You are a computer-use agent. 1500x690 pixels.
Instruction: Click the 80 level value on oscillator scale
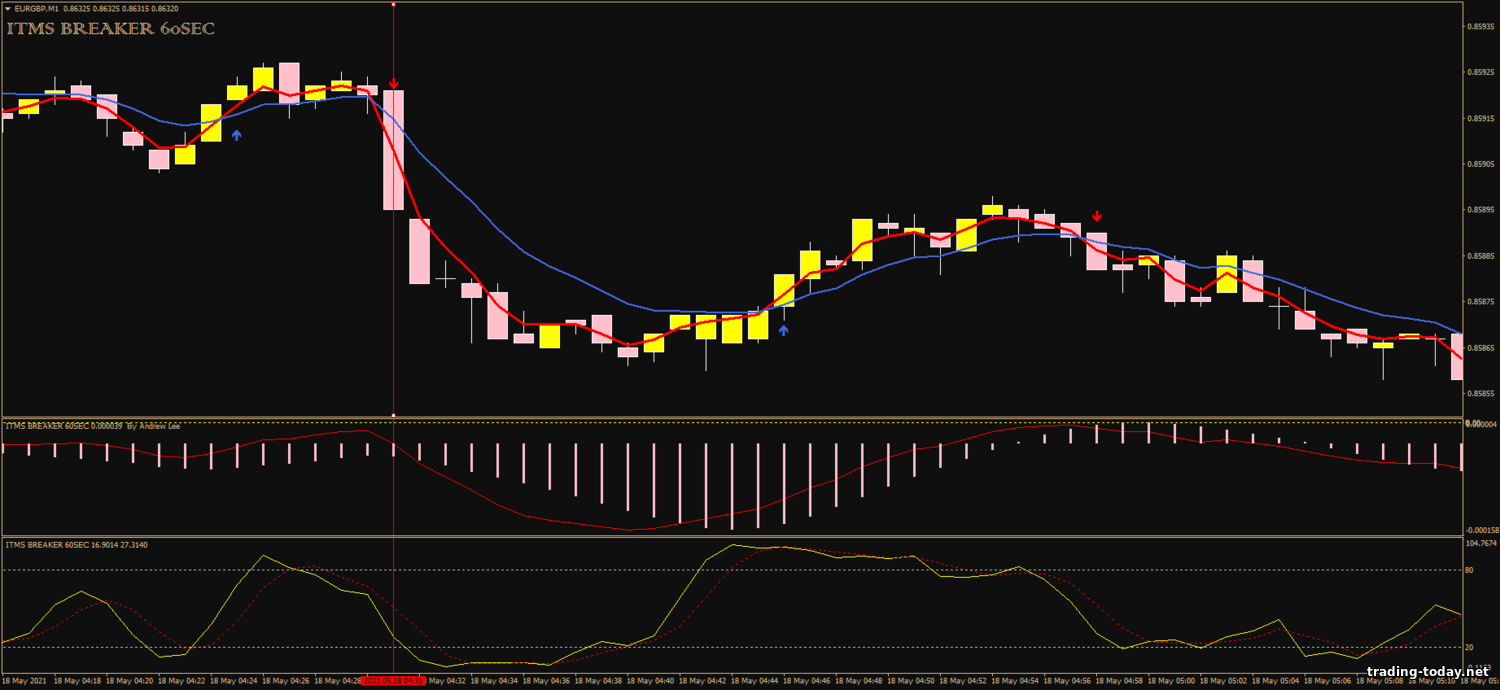click(1470, 571)
